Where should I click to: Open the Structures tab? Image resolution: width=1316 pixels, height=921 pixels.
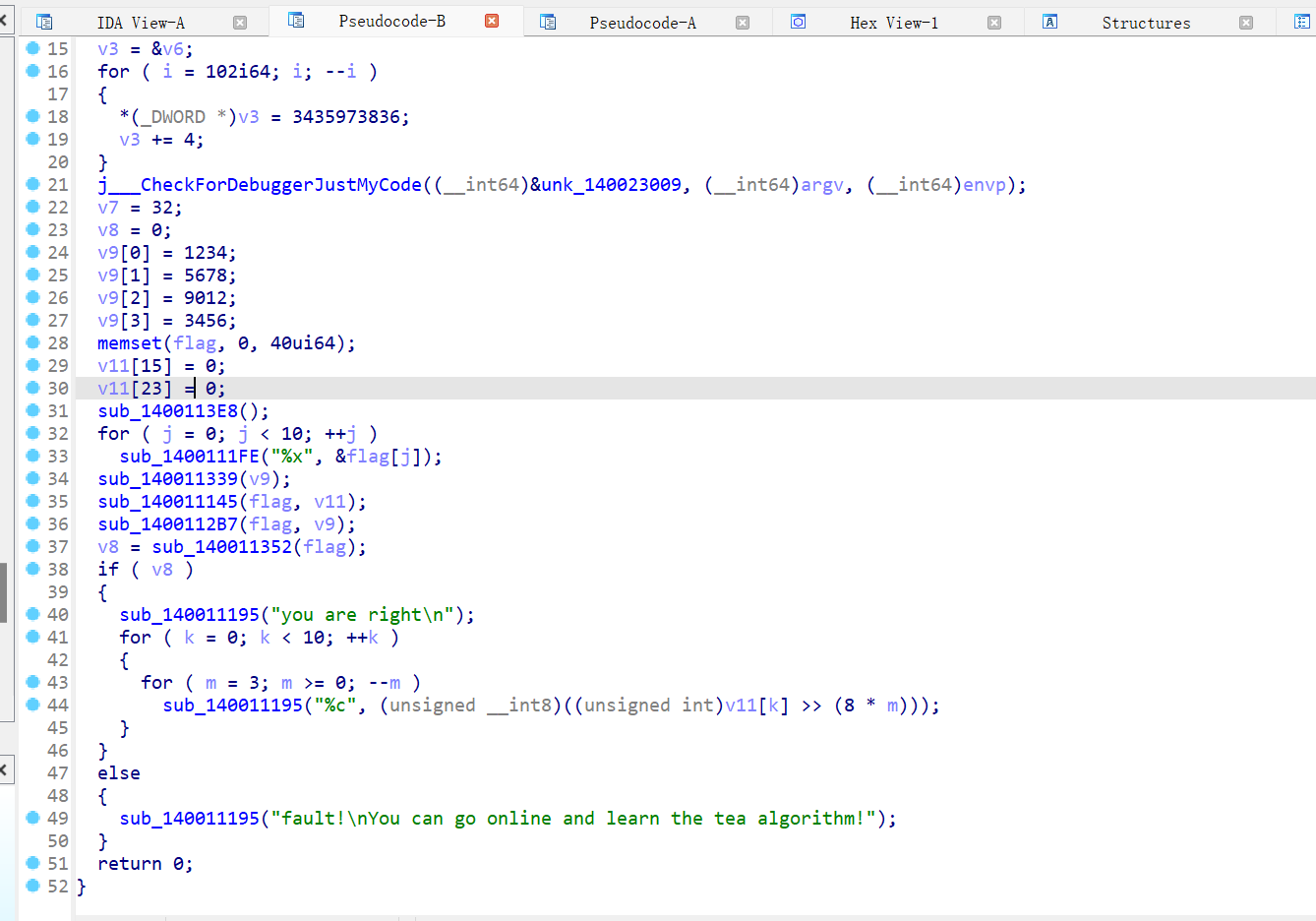point(1146,23)
